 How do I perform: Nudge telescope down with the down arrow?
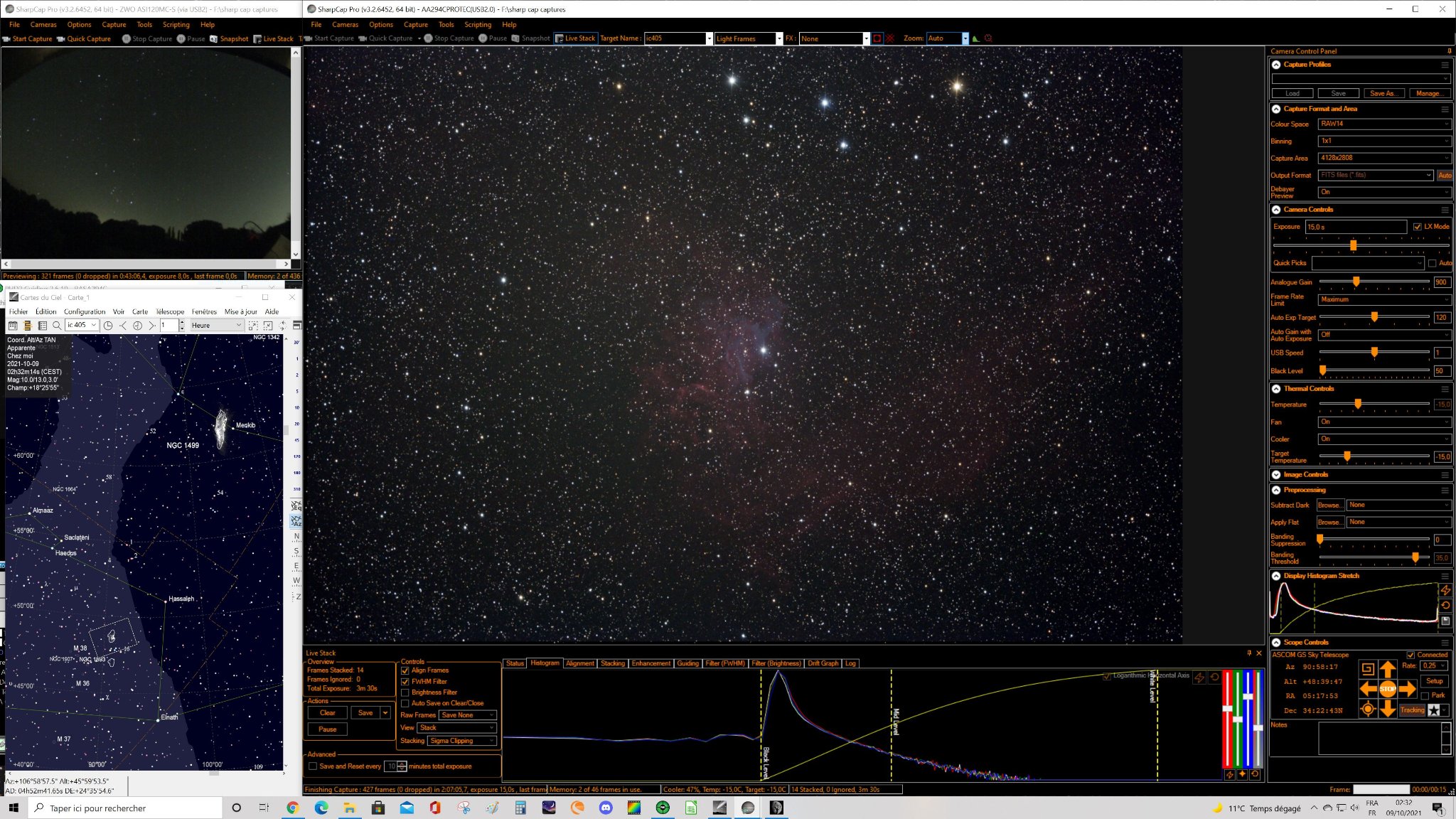[x=1387, y=709]
